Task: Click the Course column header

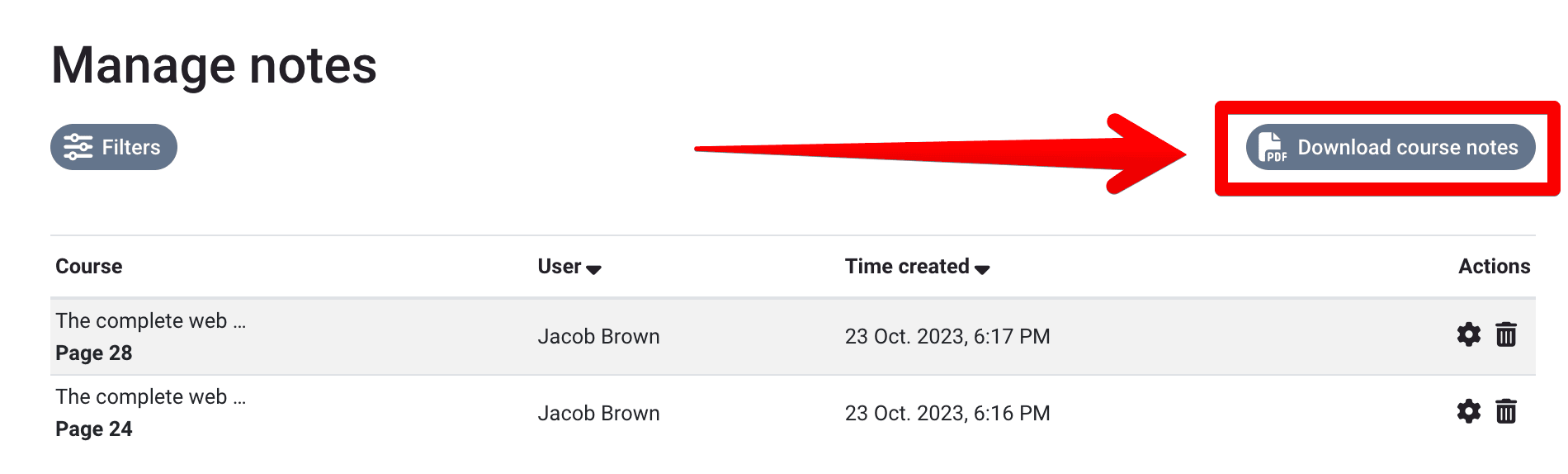Action: 88,267
